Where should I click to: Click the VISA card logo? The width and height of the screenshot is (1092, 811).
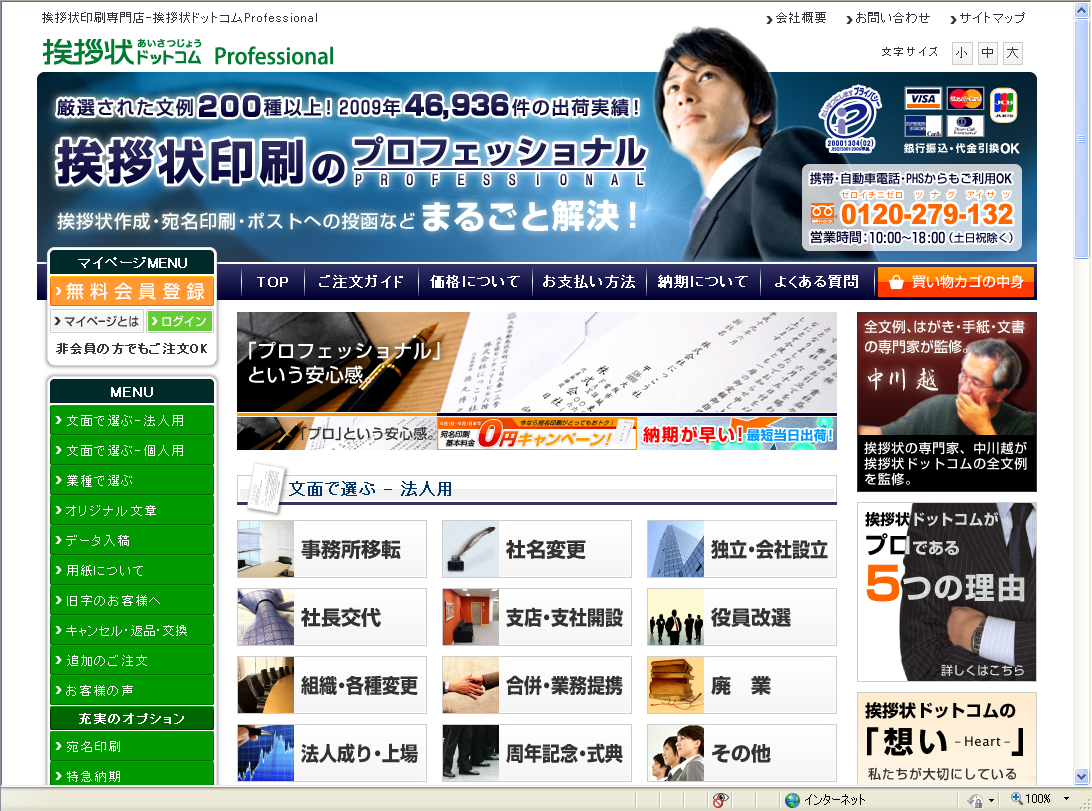923,98
